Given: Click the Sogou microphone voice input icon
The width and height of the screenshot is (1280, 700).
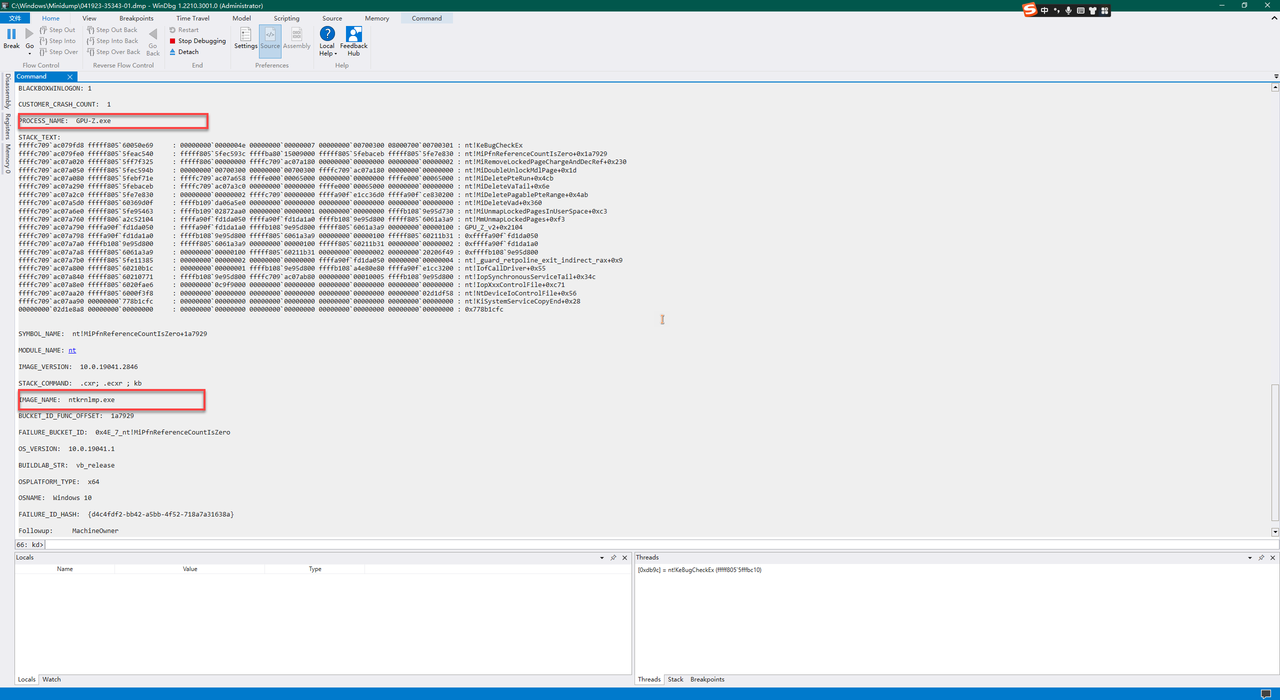Looking at the screenshot, I should [x=1068, y=10].
